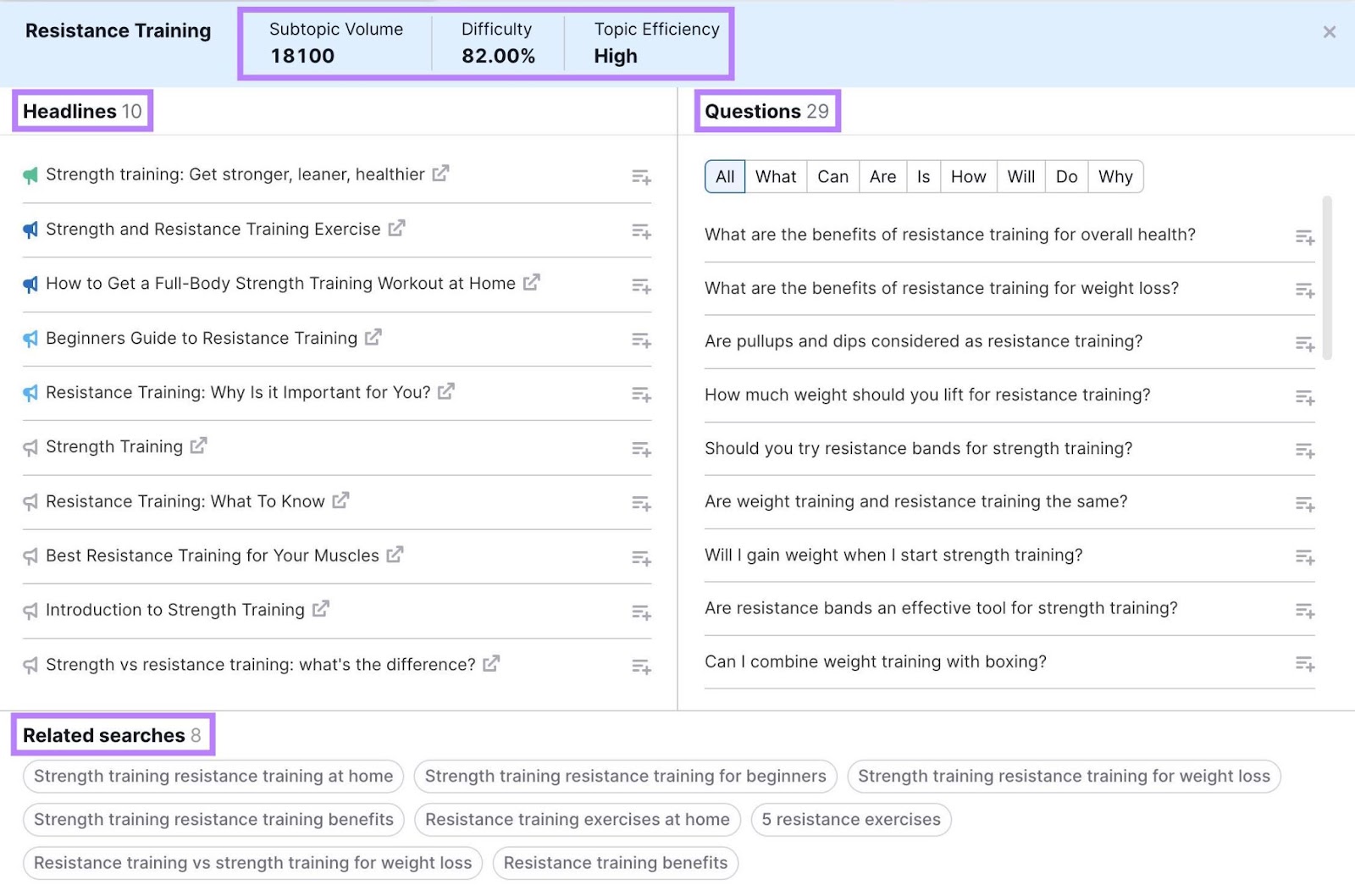Viewport: 1355px width, 896px height.
Task: Click the 'Resistance training benefits' related search chip
Action: 615,863
